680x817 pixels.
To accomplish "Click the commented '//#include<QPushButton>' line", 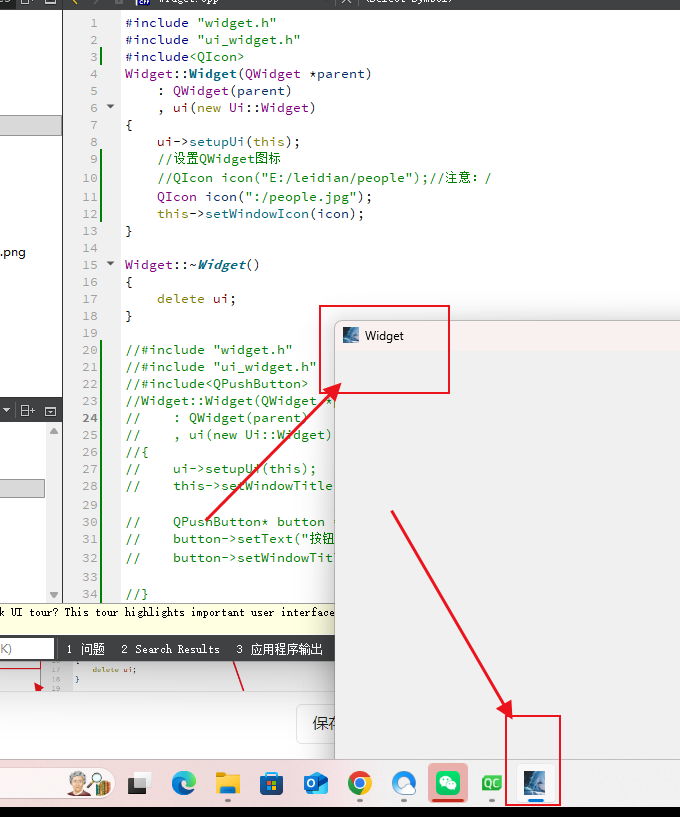I will 217,384.
